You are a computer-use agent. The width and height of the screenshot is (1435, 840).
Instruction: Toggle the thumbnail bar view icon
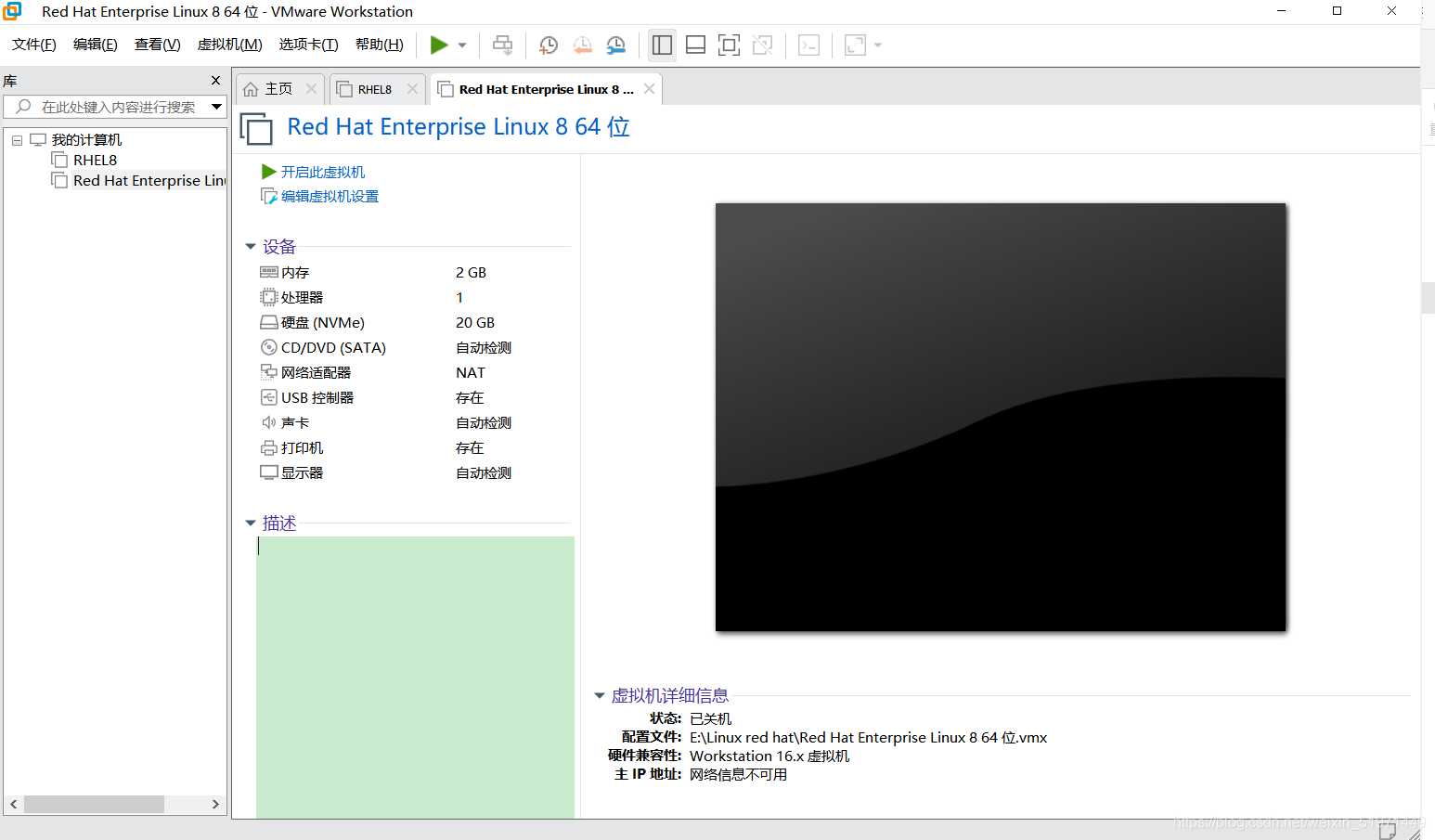point(695,45)
